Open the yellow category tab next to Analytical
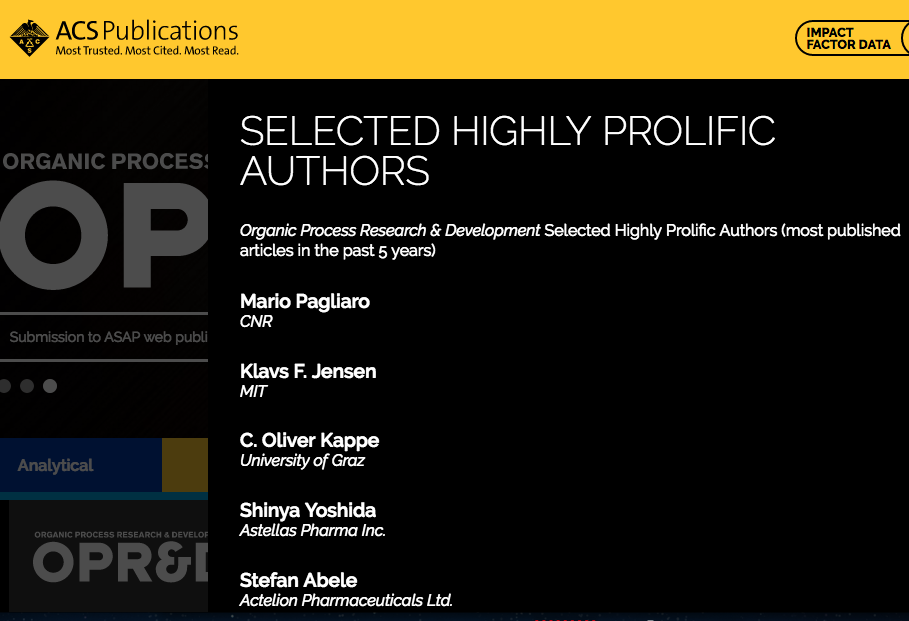This screenshot has height=621, width=909. 185,466
